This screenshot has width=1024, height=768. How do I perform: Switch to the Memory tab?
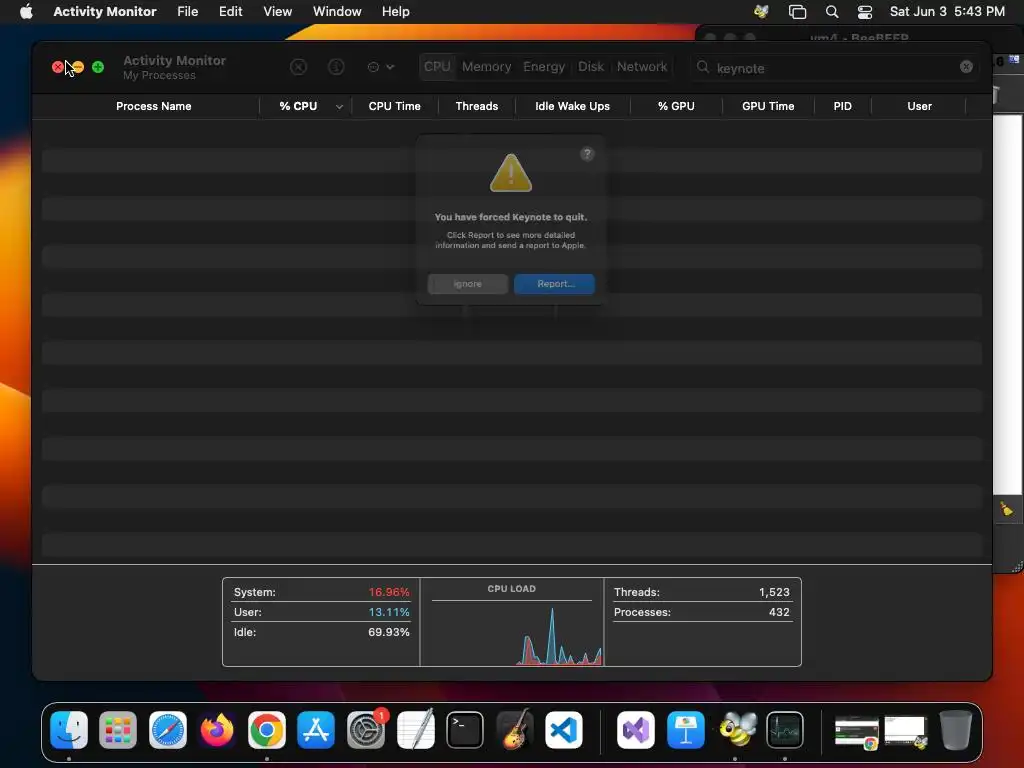click(487, 67)
